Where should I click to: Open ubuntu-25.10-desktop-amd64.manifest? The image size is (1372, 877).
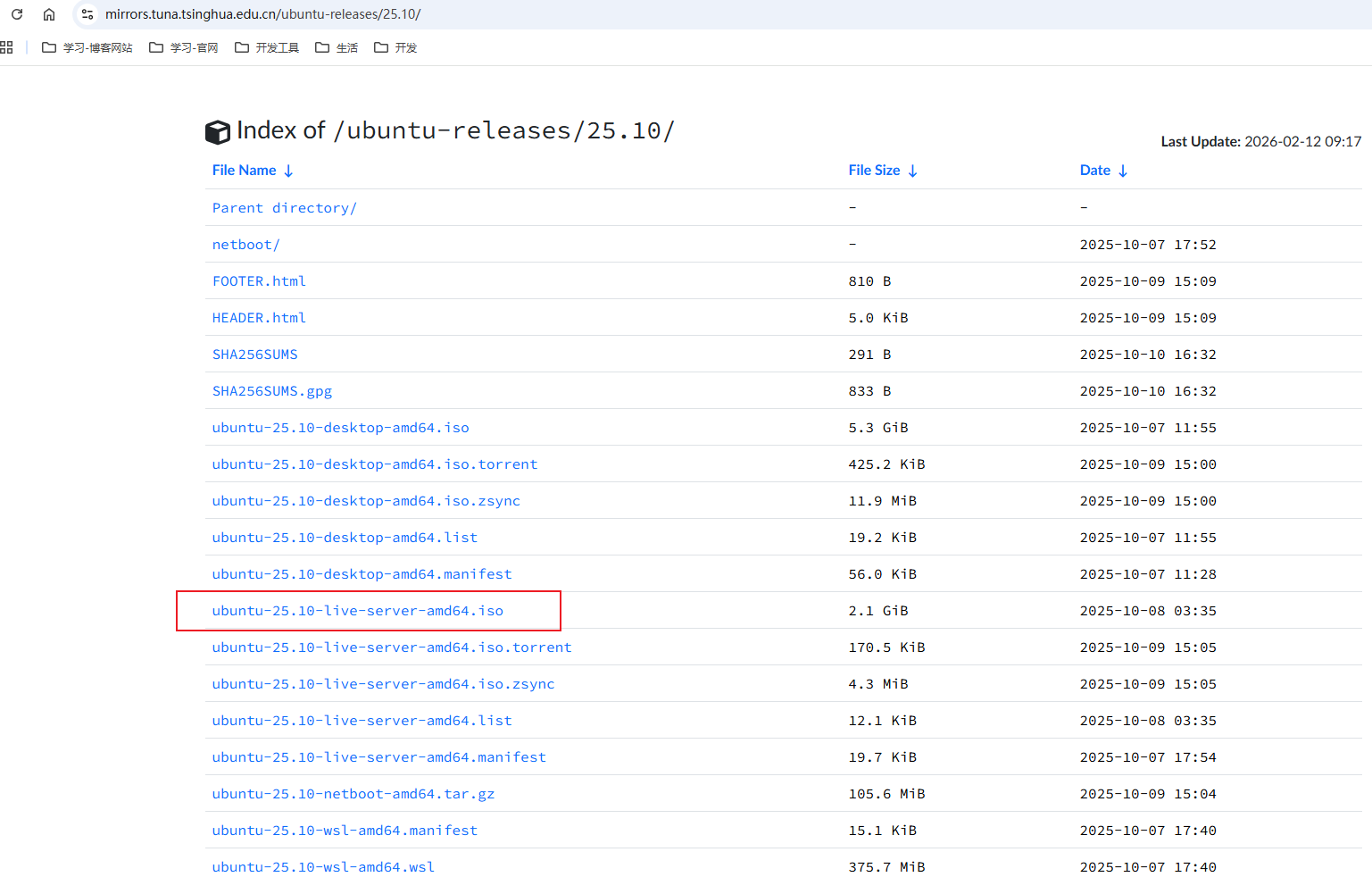[362, 574]
